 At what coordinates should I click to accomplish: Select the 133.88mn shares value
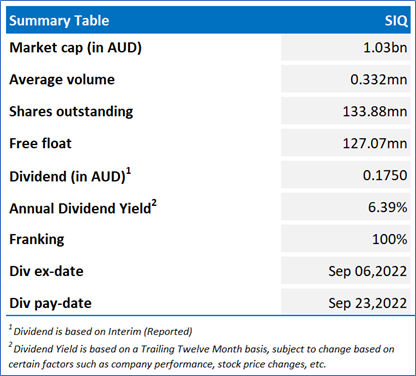[x=375, y=111]
